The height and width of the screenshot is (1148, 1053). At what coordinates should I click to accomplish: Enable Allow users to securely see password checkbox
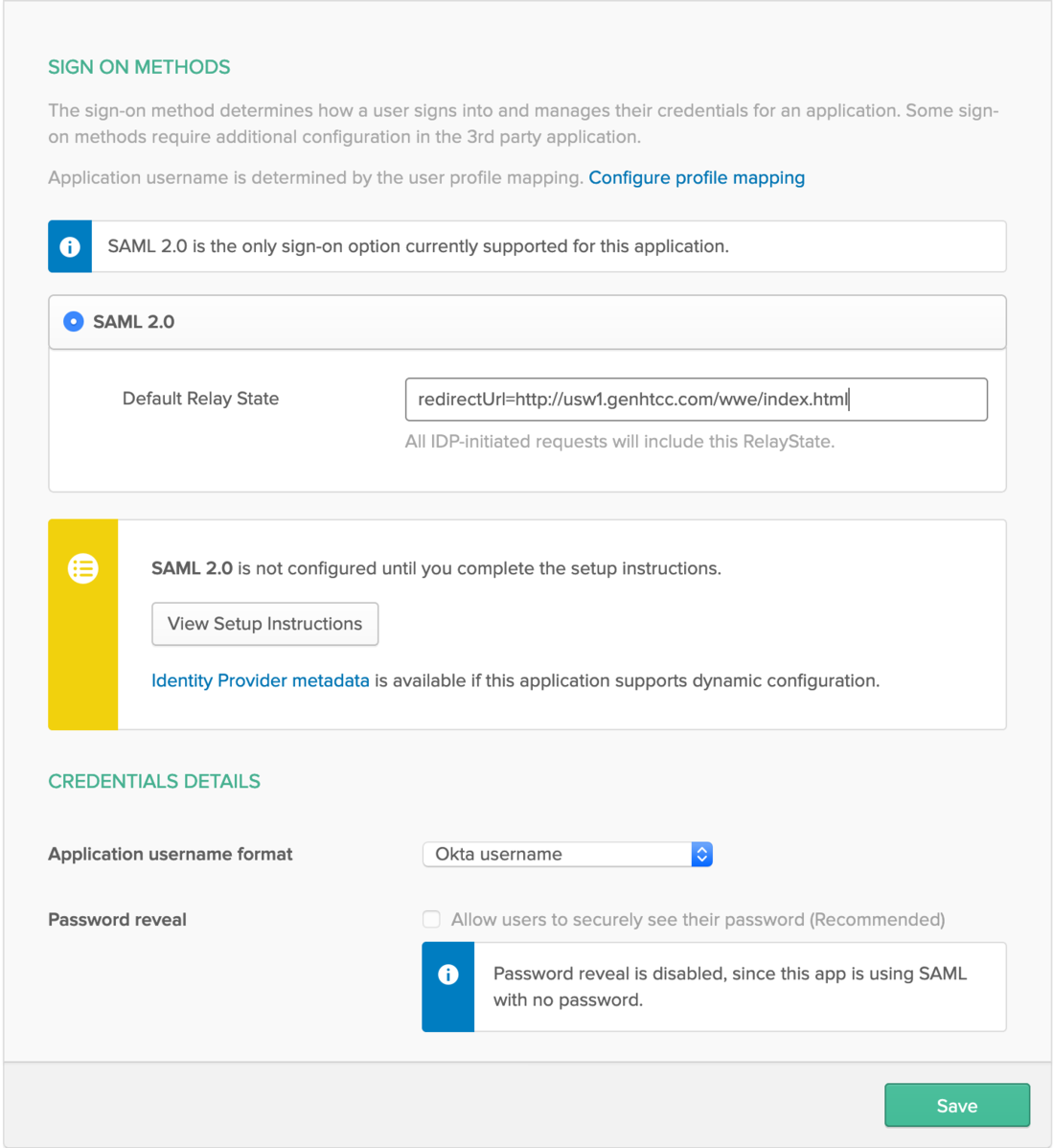pyautogui.click(x=431, y=919)
